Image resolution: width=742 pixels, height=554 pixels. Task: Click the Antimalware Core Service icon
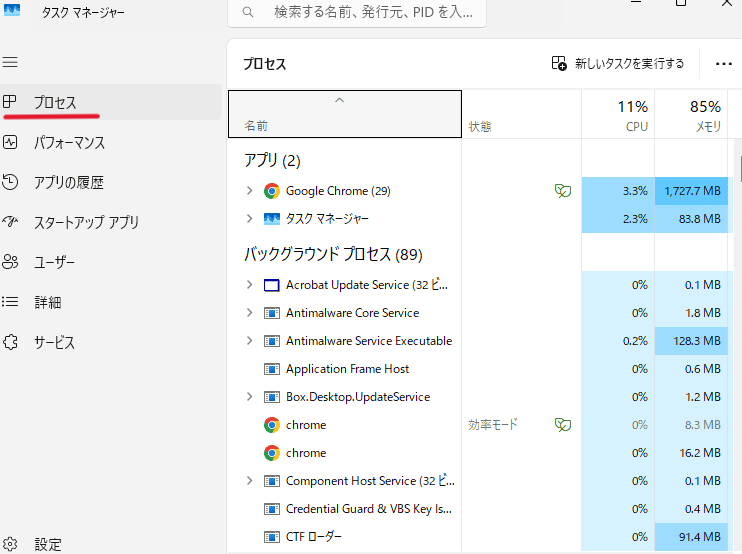click(272, 313)
